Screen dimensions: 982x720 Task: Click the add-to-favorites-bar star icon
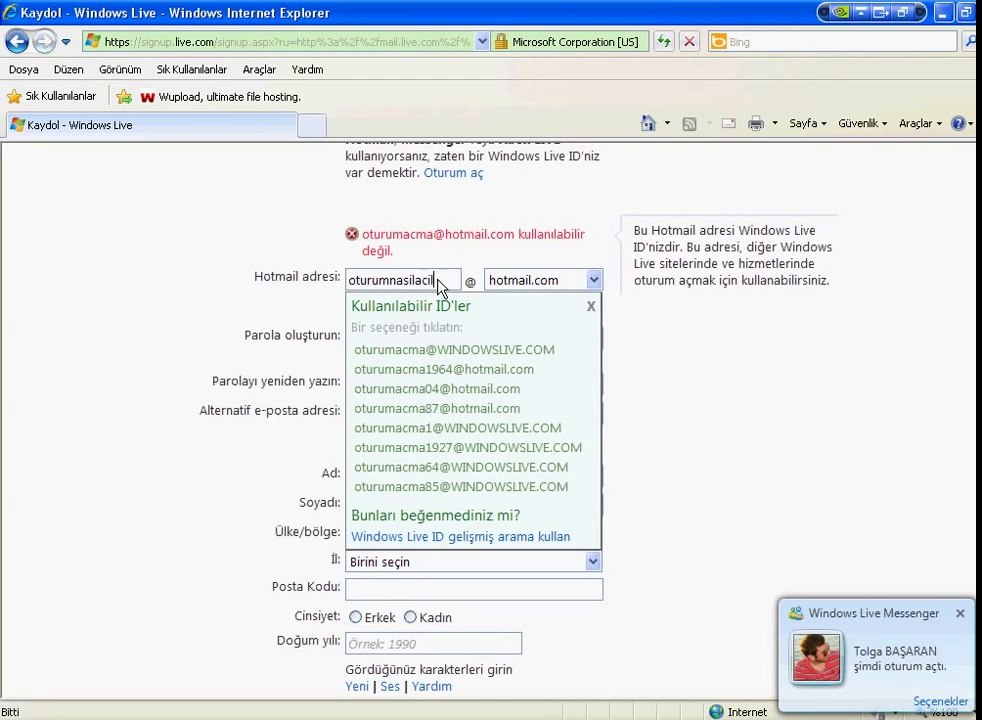point(124,96)
